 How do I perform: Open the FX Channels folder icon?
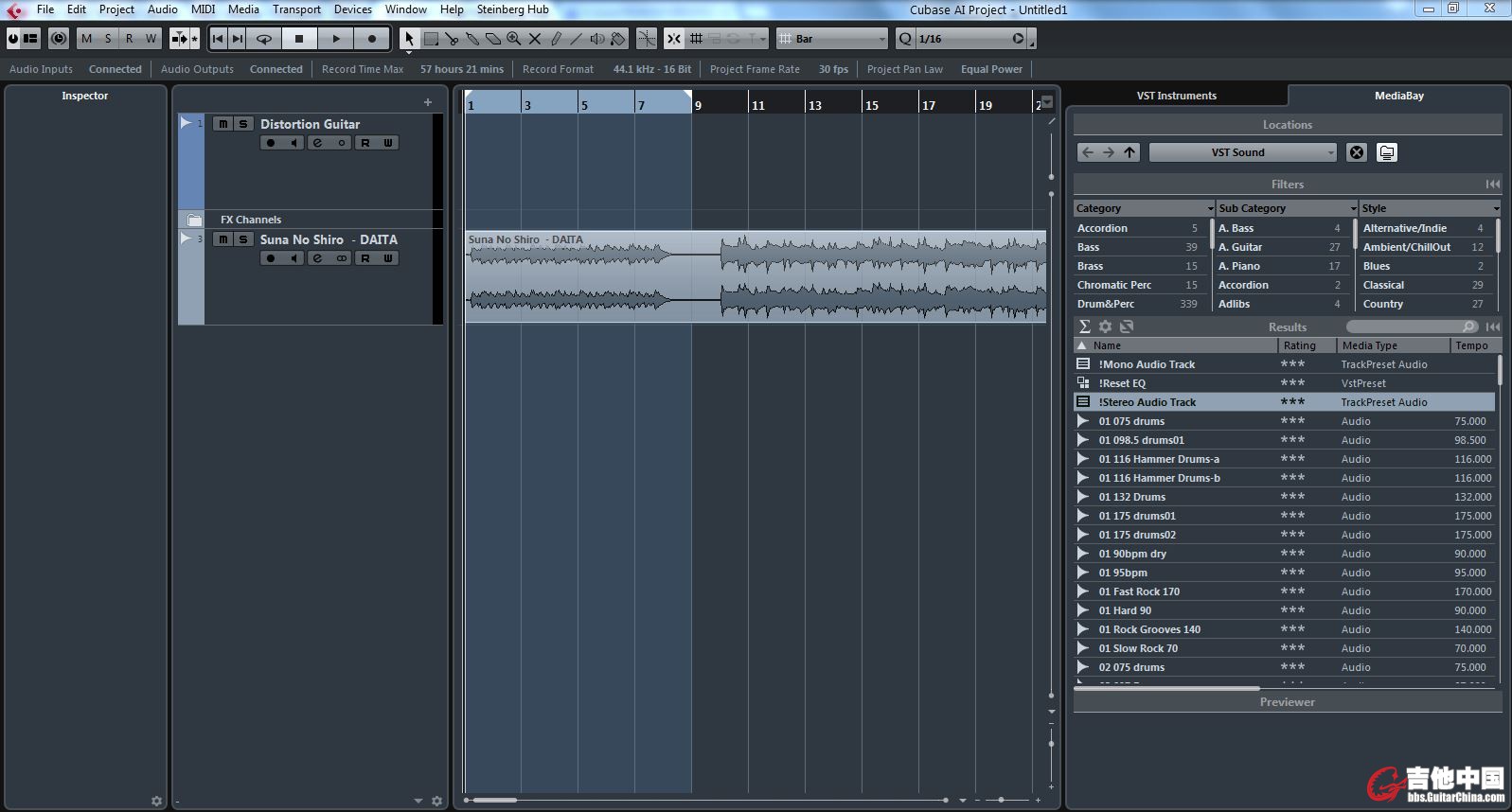pyautogui.click(x=194, y=220)
